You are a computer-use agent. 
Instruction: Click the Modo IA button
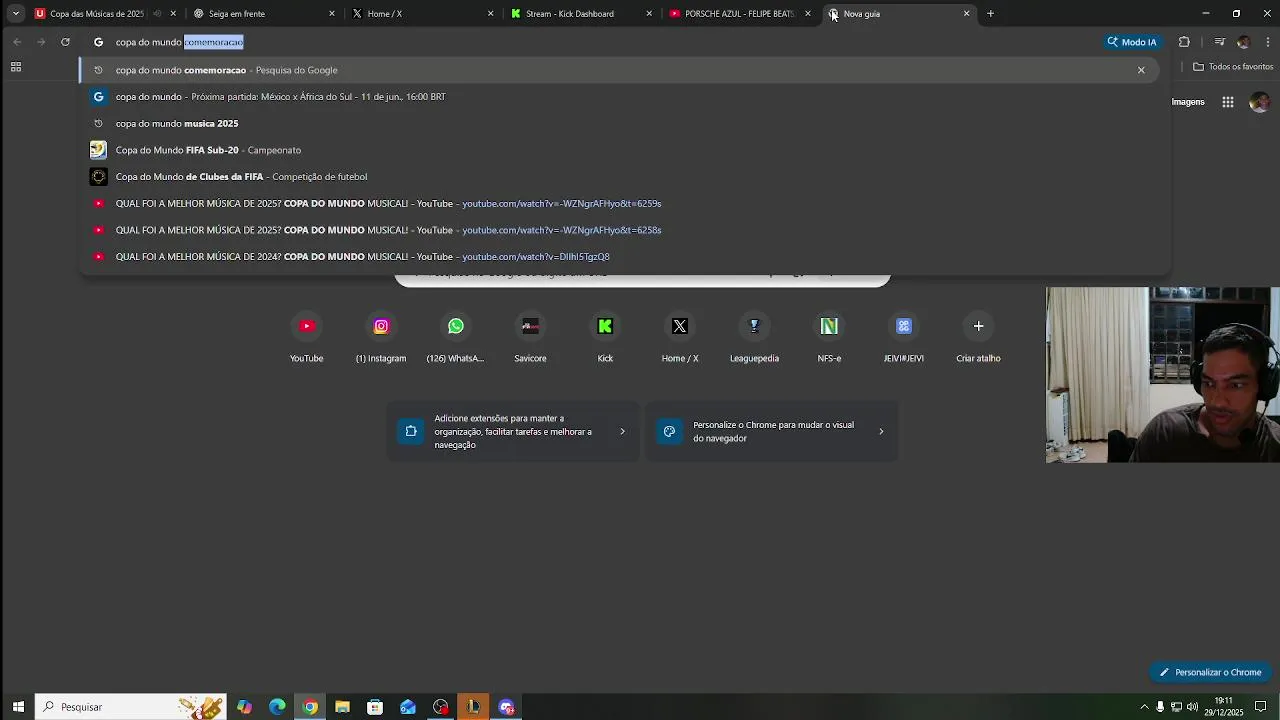click(1132, 42)
